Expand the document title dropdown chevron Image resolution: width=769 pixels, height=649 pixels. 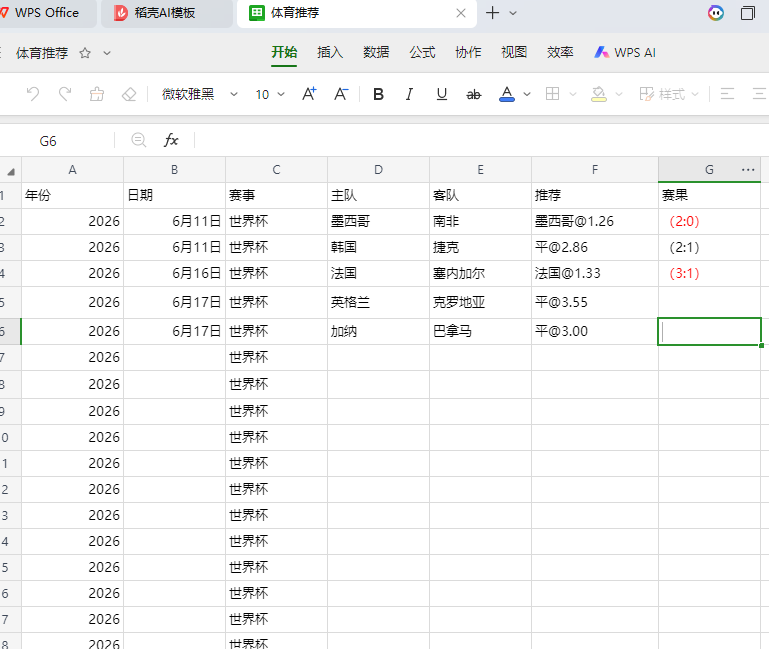tap(107, 53)
